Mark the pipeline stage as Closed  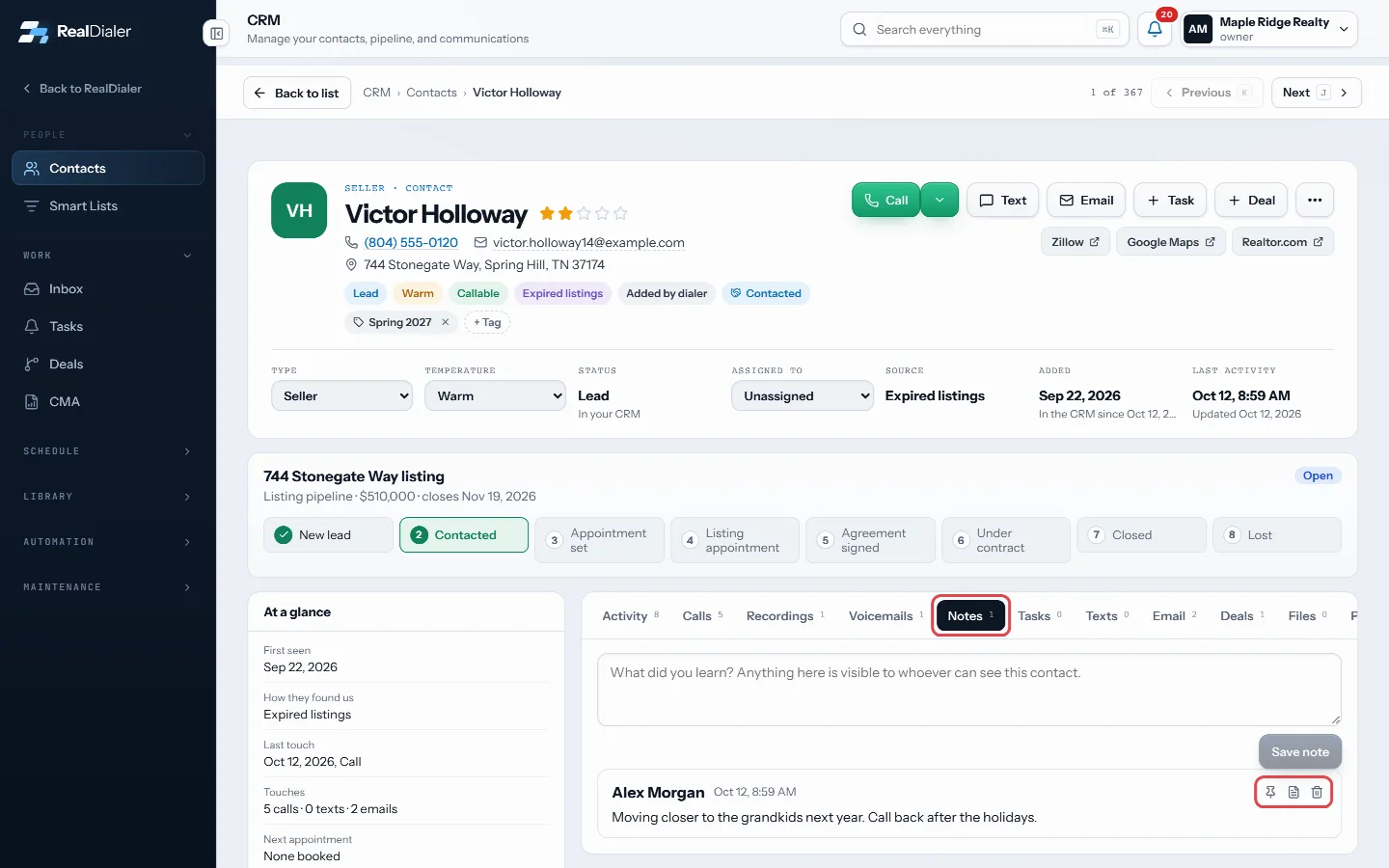(x=1141, y=535)
